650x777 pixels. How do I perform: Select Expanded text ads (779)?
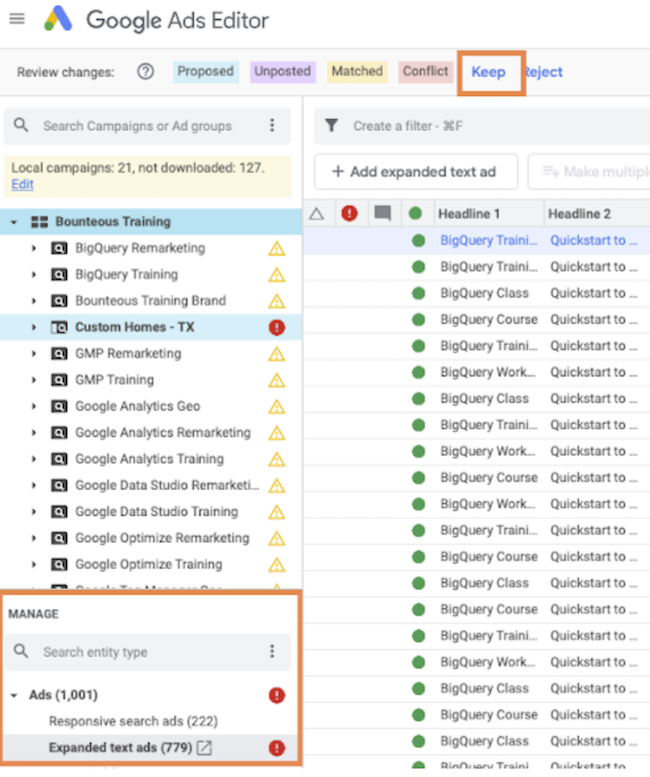(x=120, y=748)
